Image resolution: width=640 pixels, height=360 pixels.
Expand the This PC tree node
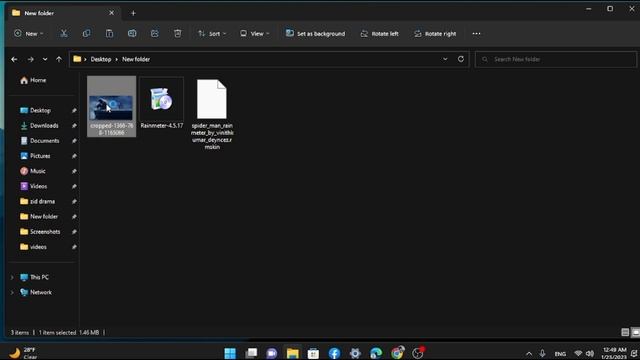12,277
